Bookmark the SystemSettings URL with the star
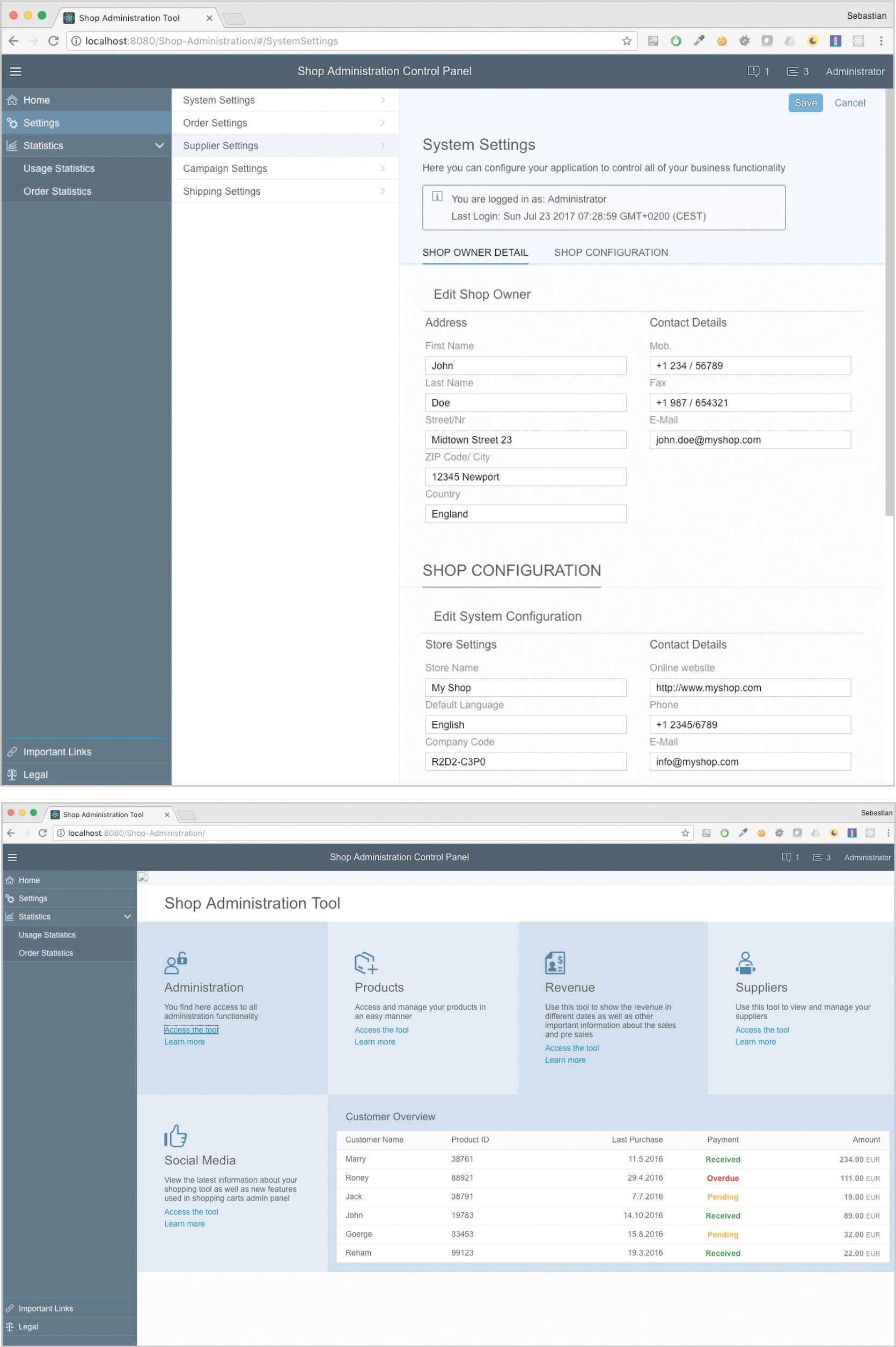The width and height of the screenshot is (896, 1347). (x=626, y=41)
